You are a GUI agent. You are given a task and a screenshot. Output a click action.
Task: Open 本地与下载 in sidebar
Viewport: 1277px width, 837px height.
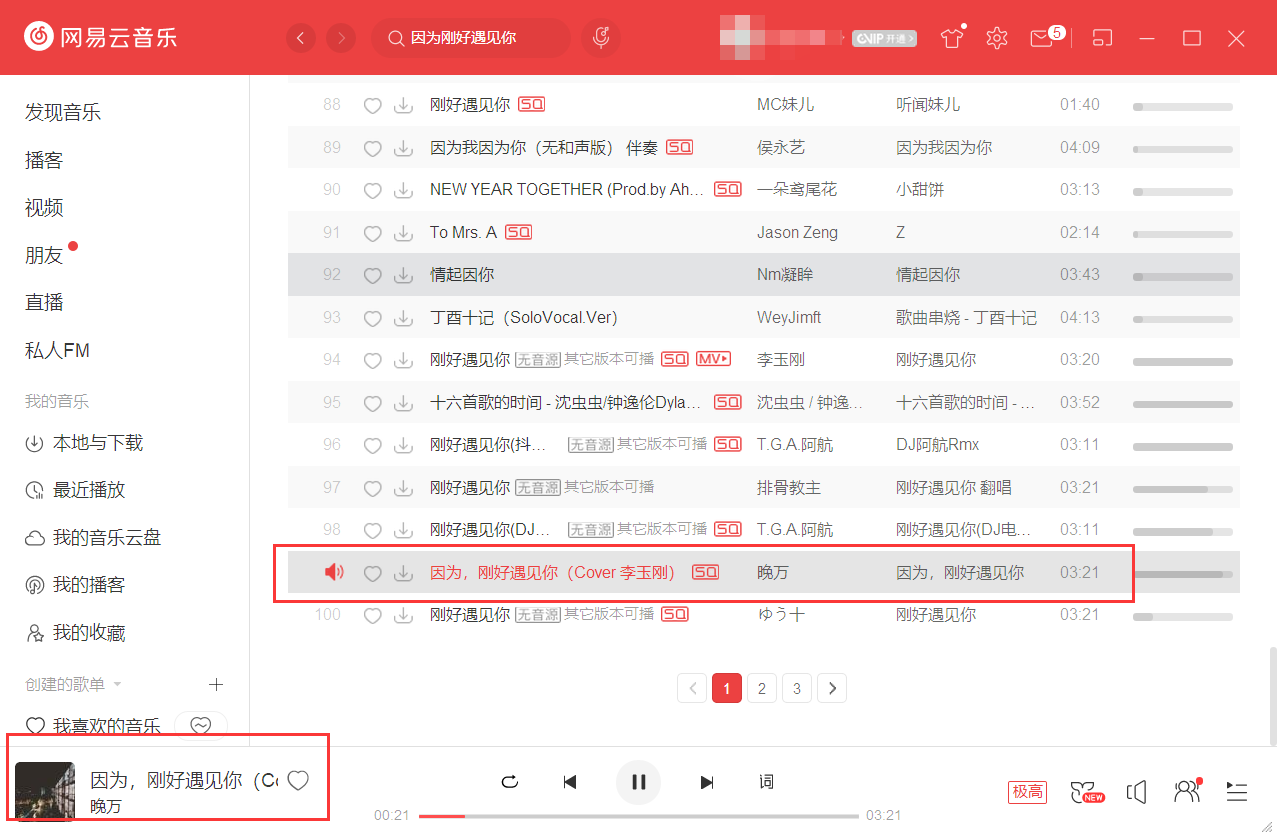[84, 443]
